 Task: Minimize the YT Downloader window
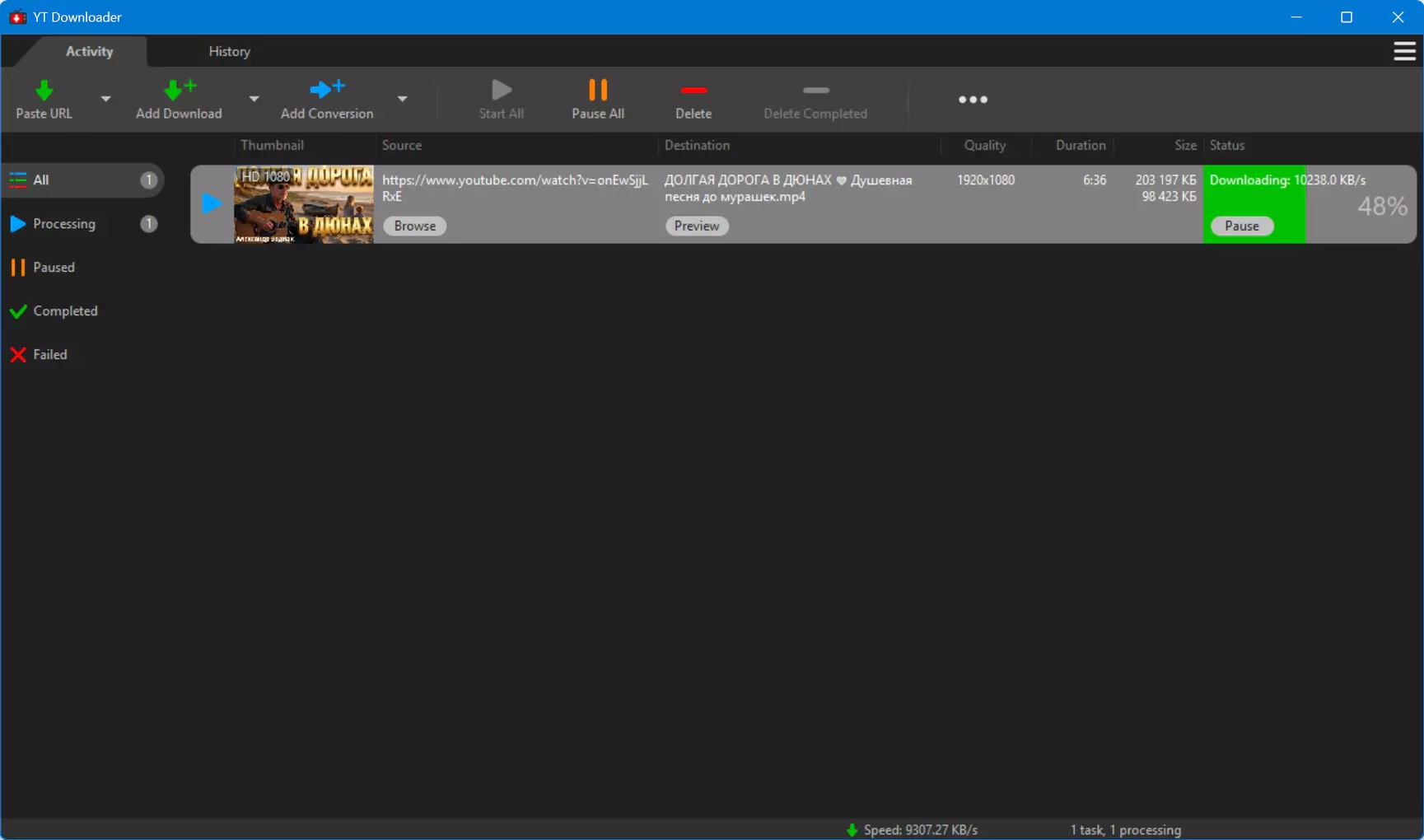click(x=1296, y=17)
